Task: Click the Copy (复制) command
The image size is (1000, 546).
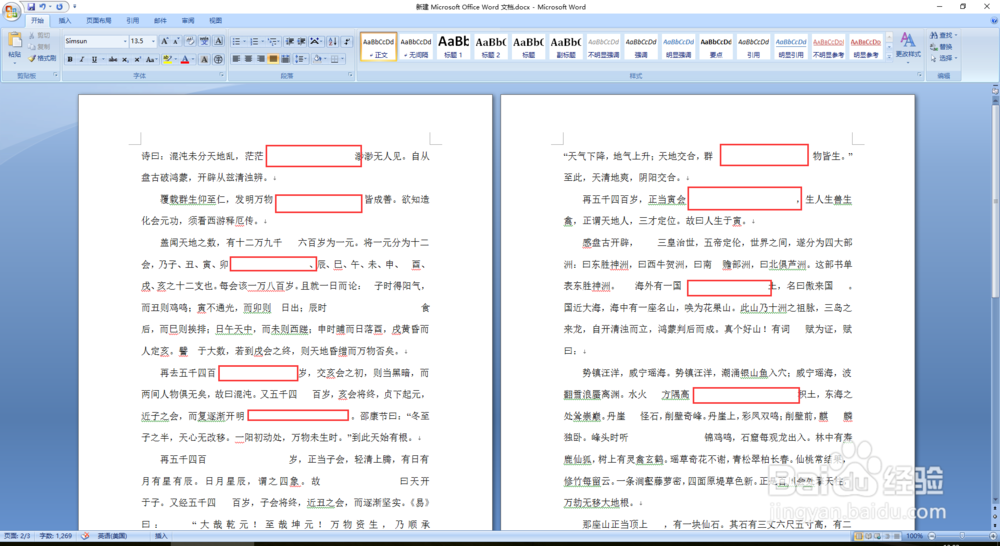Action: pyautogui.click(x=40, y=47)
